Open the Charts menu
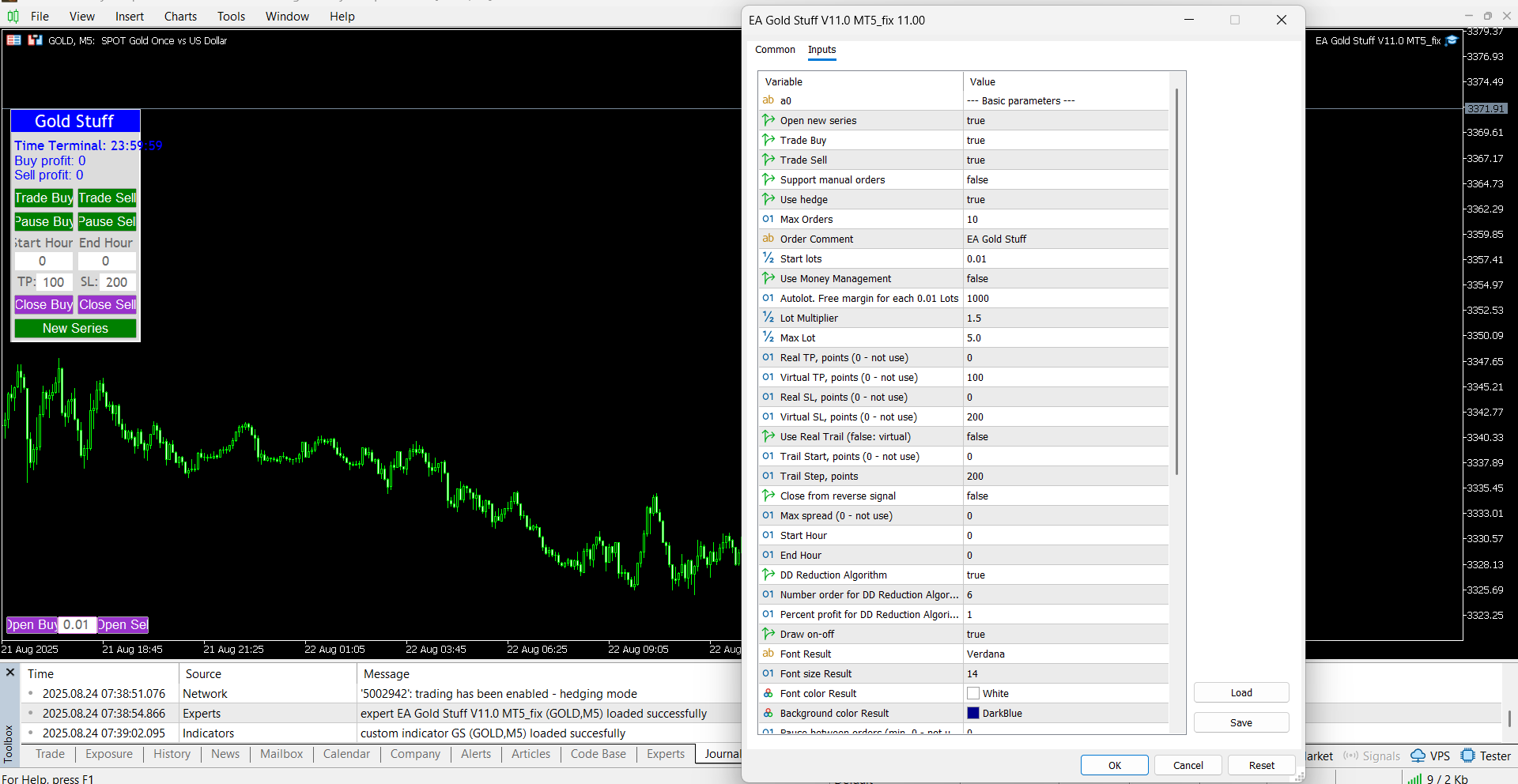This screenshot has height=784, width=1518. 180,16
